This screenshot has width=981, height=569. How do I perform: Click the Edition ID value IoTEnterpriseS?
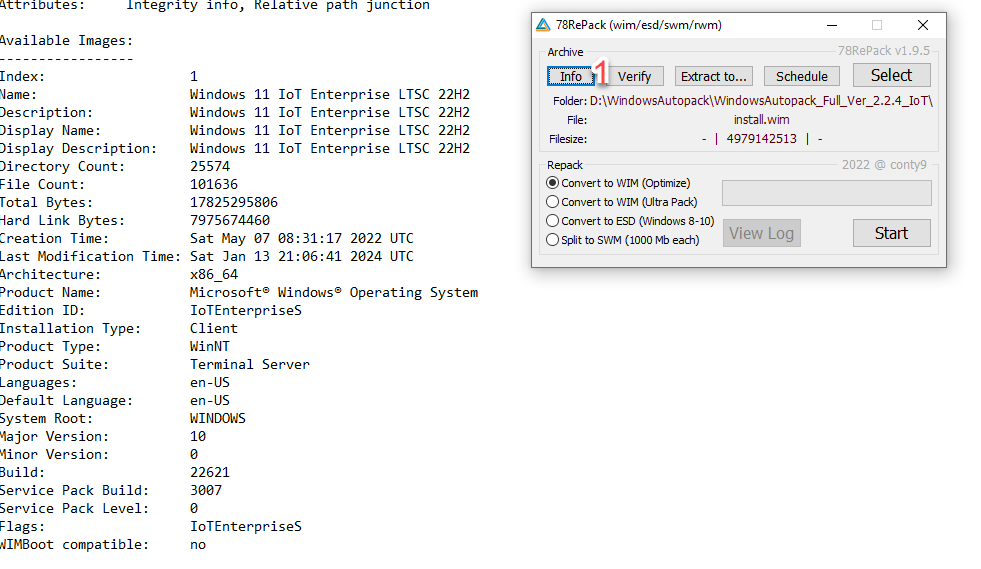(x=246, y=310)
